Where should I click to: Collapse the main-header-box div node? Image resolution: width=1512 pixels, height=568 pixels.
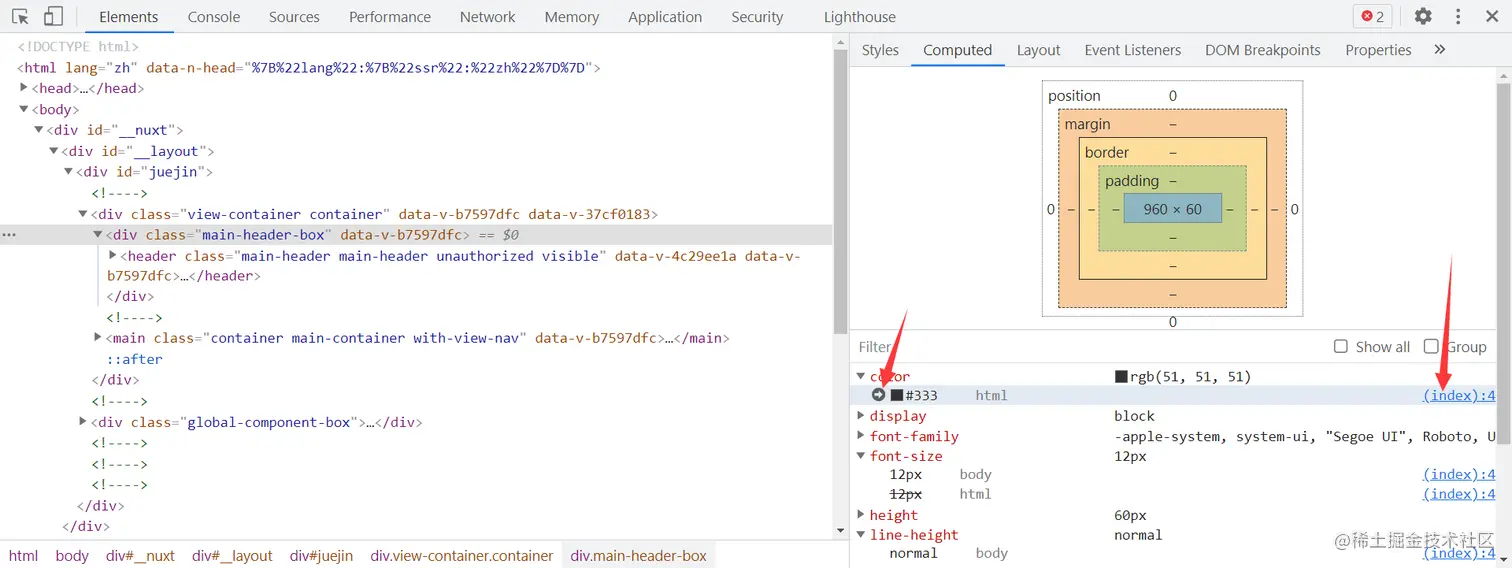click(99, 235)
